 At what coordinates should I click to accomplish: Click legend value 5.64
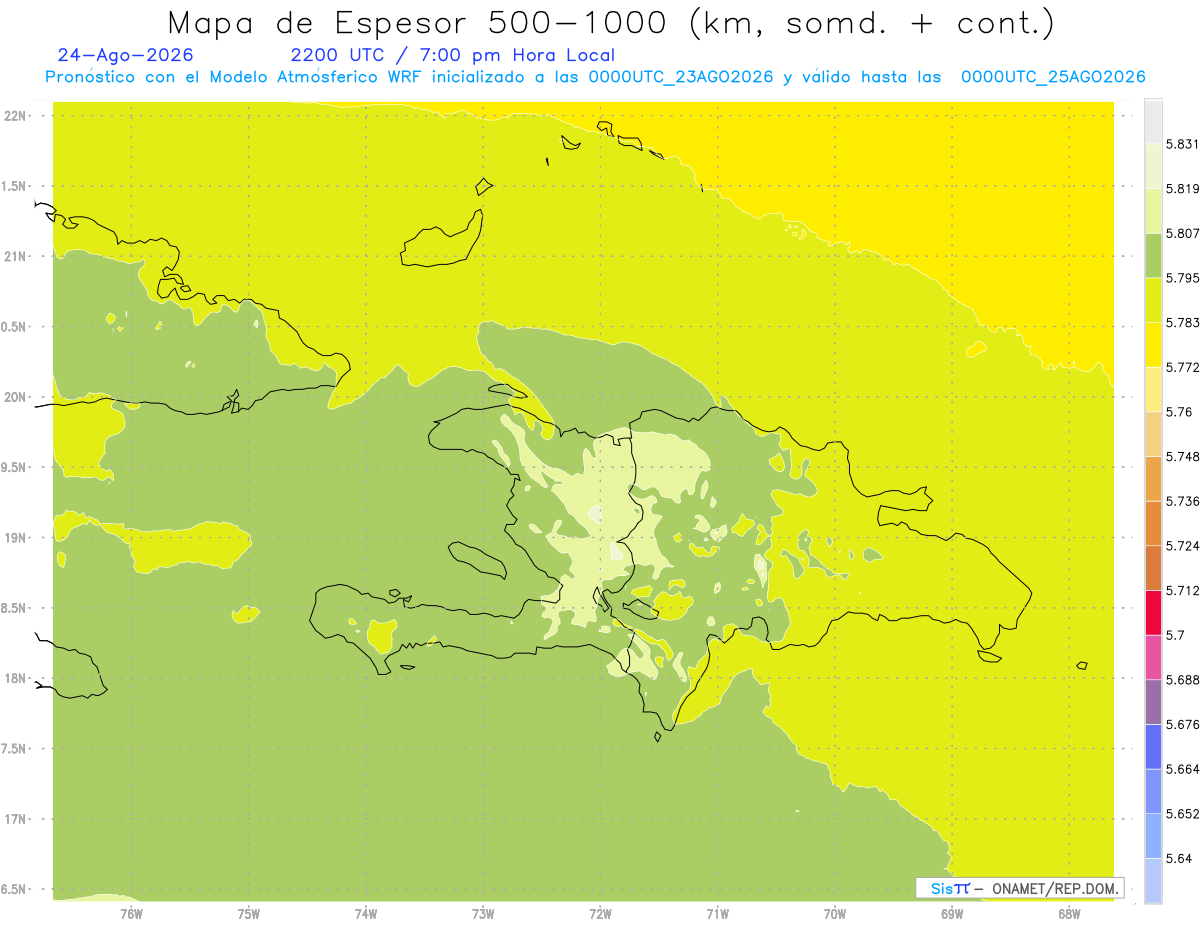(x=1179, y=858)
